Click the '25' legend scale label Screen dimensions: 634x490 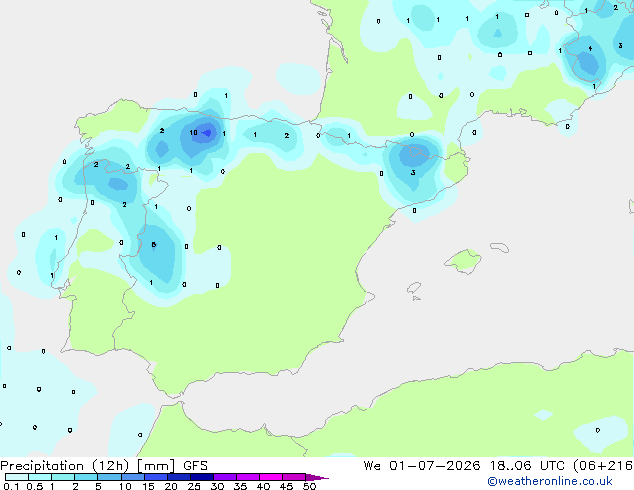194,486
